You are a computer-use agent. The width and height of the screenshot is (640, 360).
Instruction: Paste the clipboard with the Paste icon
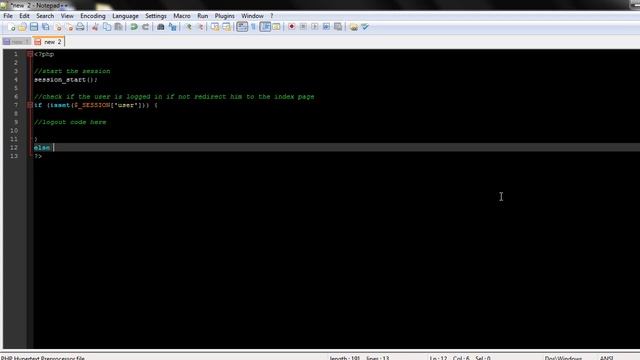click(x=118, y=27)
